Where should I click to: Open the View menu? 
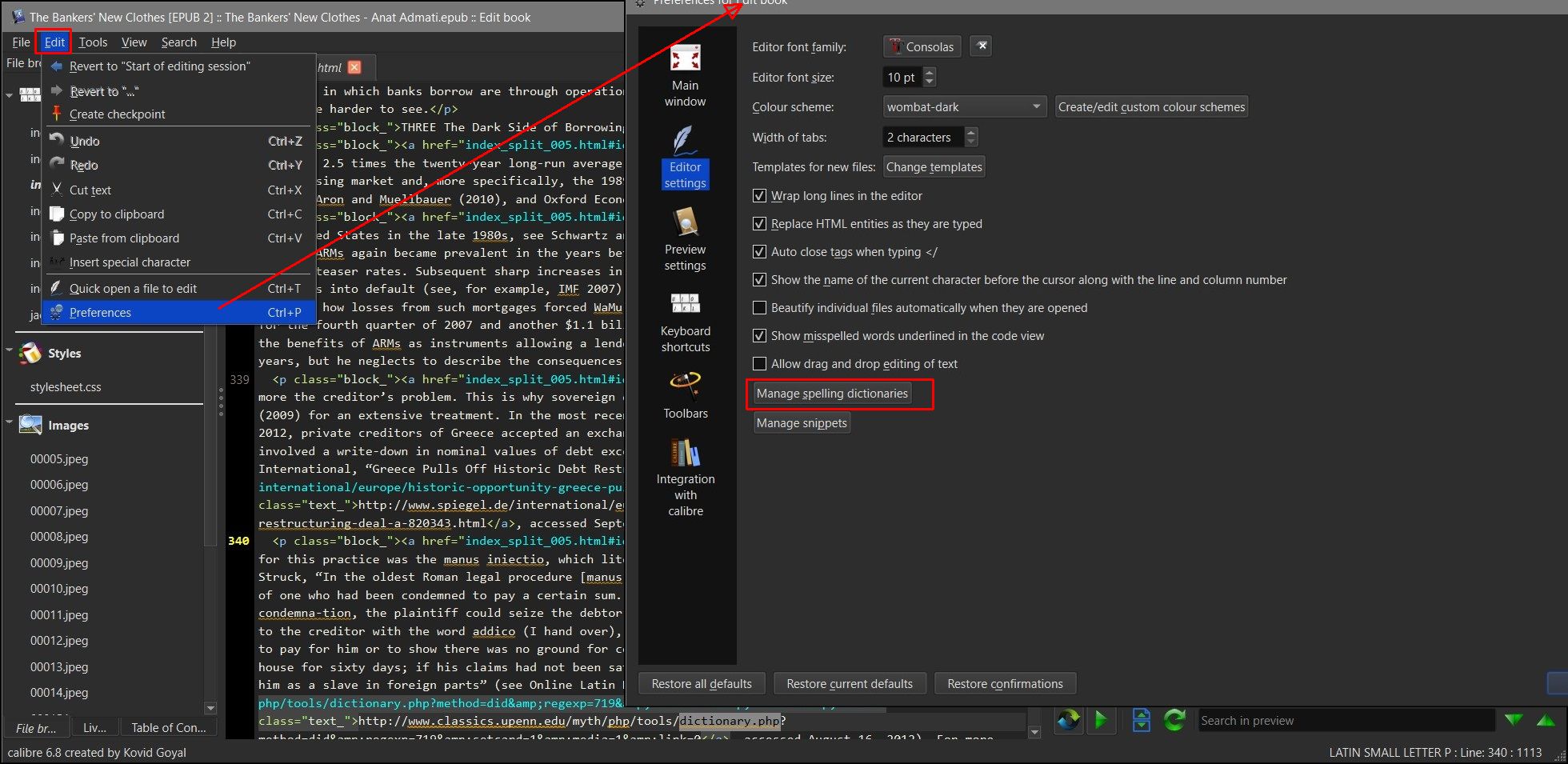click(x=134, y=42)
